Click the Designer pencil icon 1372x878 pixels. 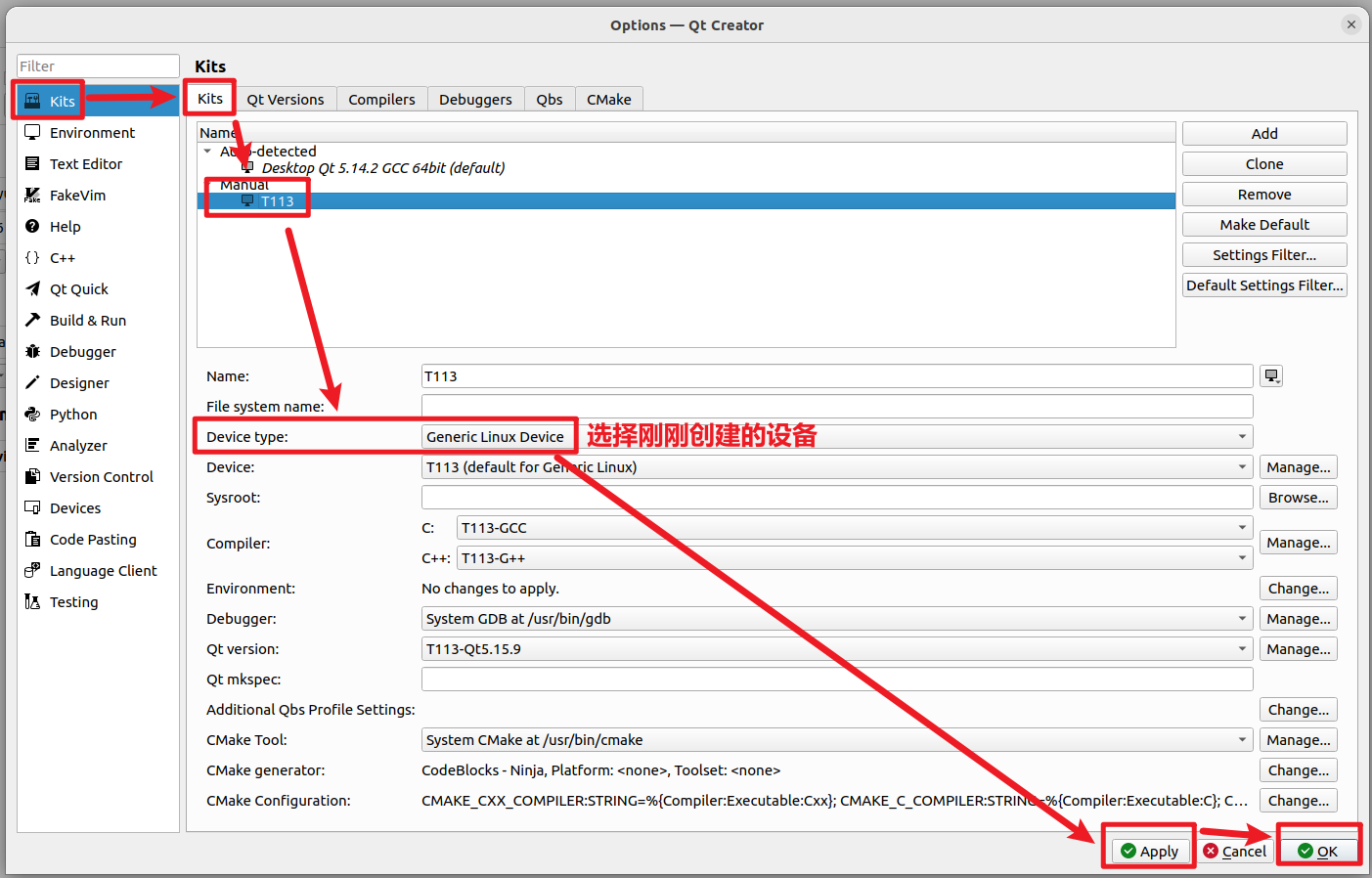point(32,382)
